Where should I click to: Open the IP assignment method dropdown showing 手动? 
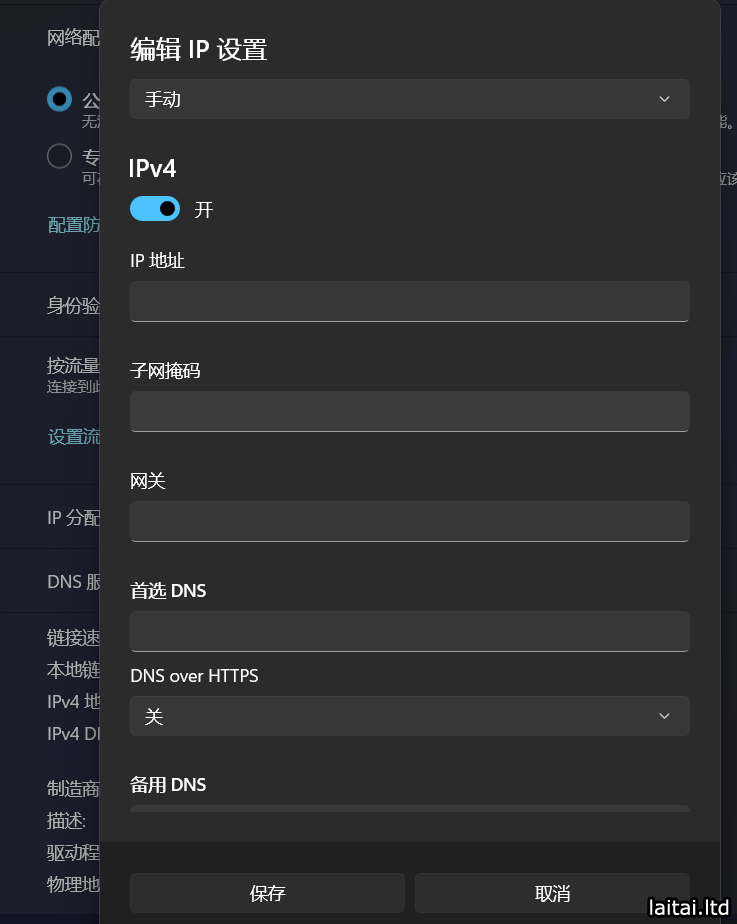point(410,99)
